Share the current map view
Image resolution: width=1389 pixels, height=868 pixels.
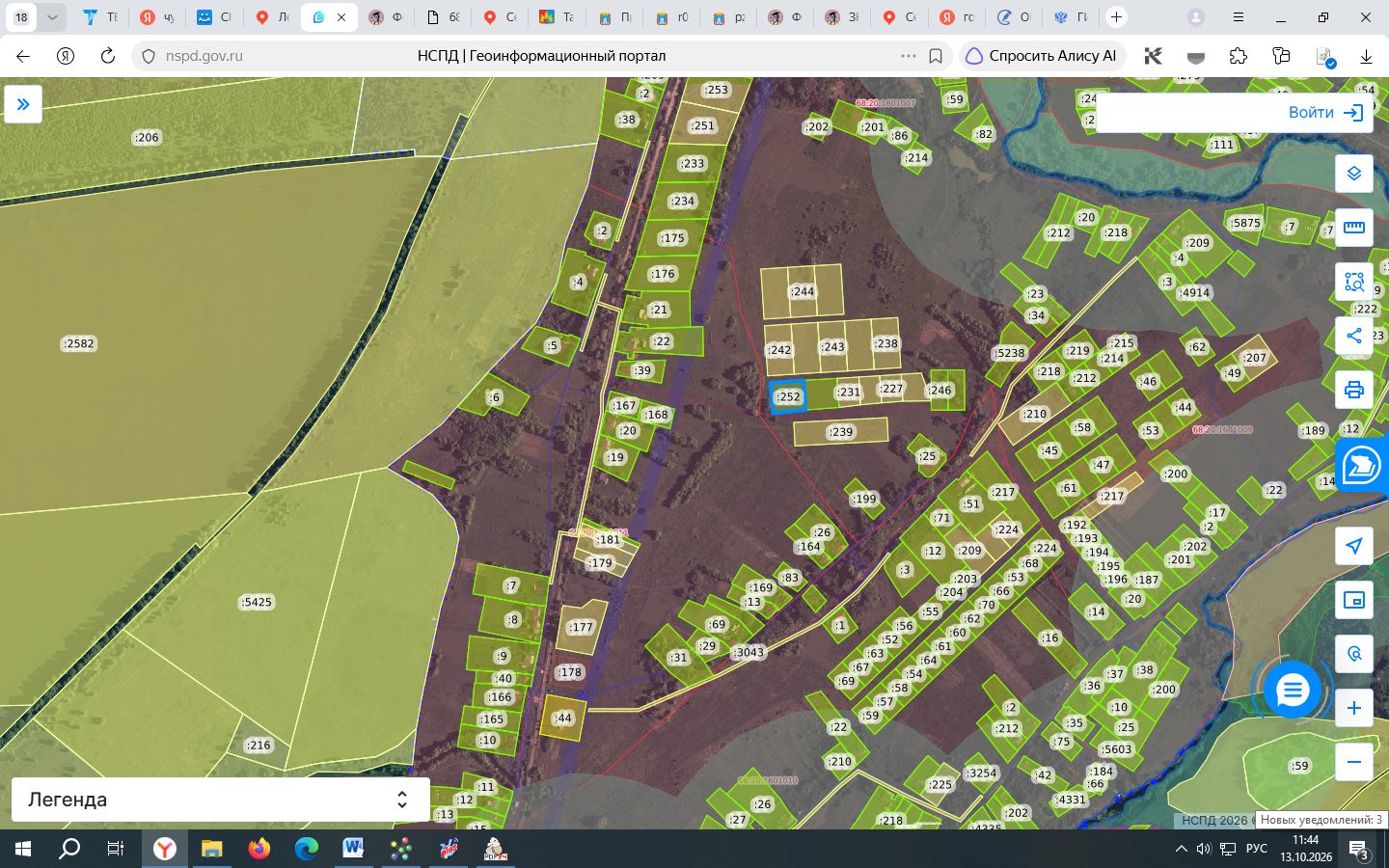[x=1354, y=336]
